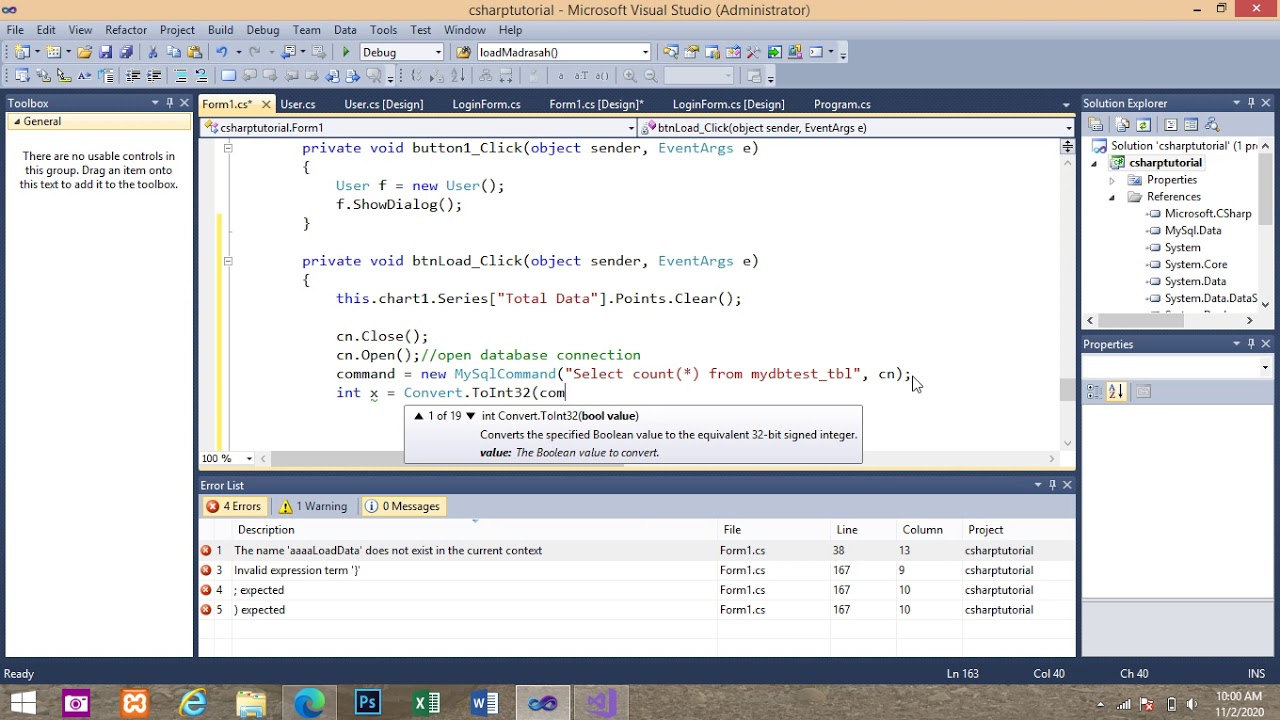The height and width of the screenshot is (720, 1280).
Task: Decrease line indent toolbar icon
Action: 133,76
